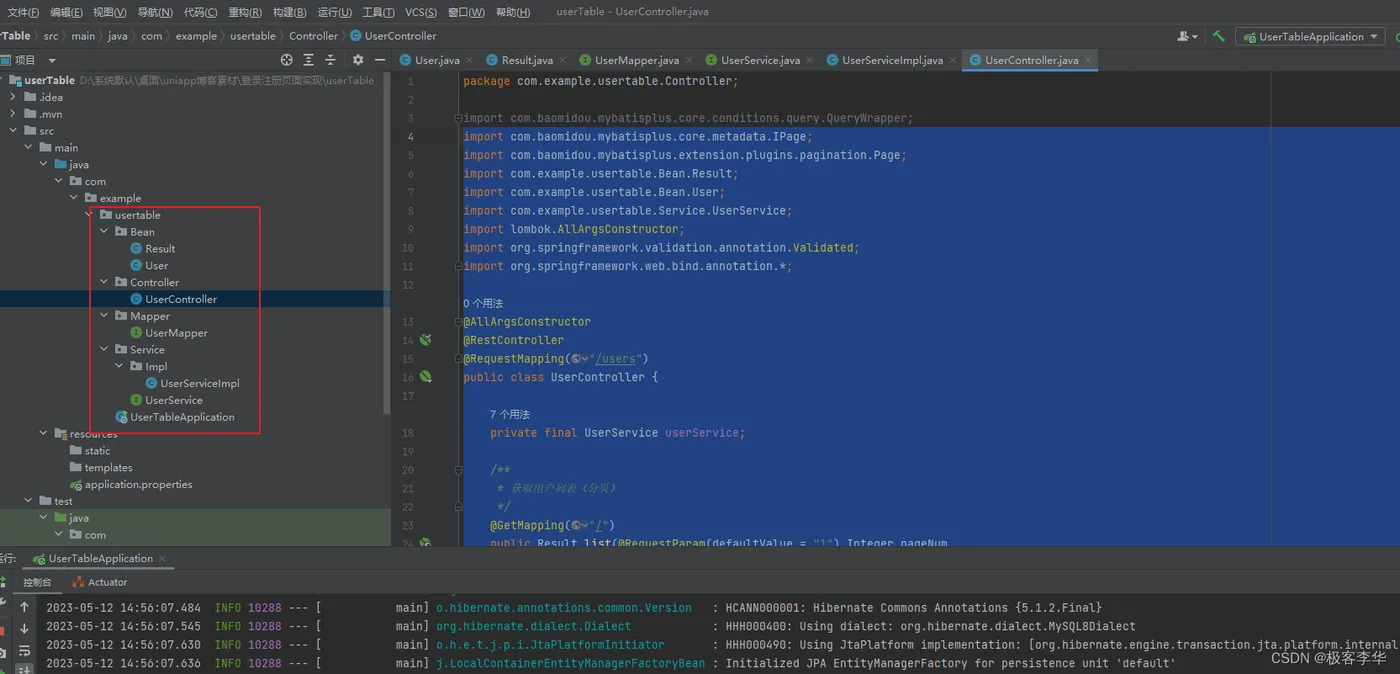Hide the project panel with minus icon
This screenshot has width=1400, height=674.
tap(378, 60)
